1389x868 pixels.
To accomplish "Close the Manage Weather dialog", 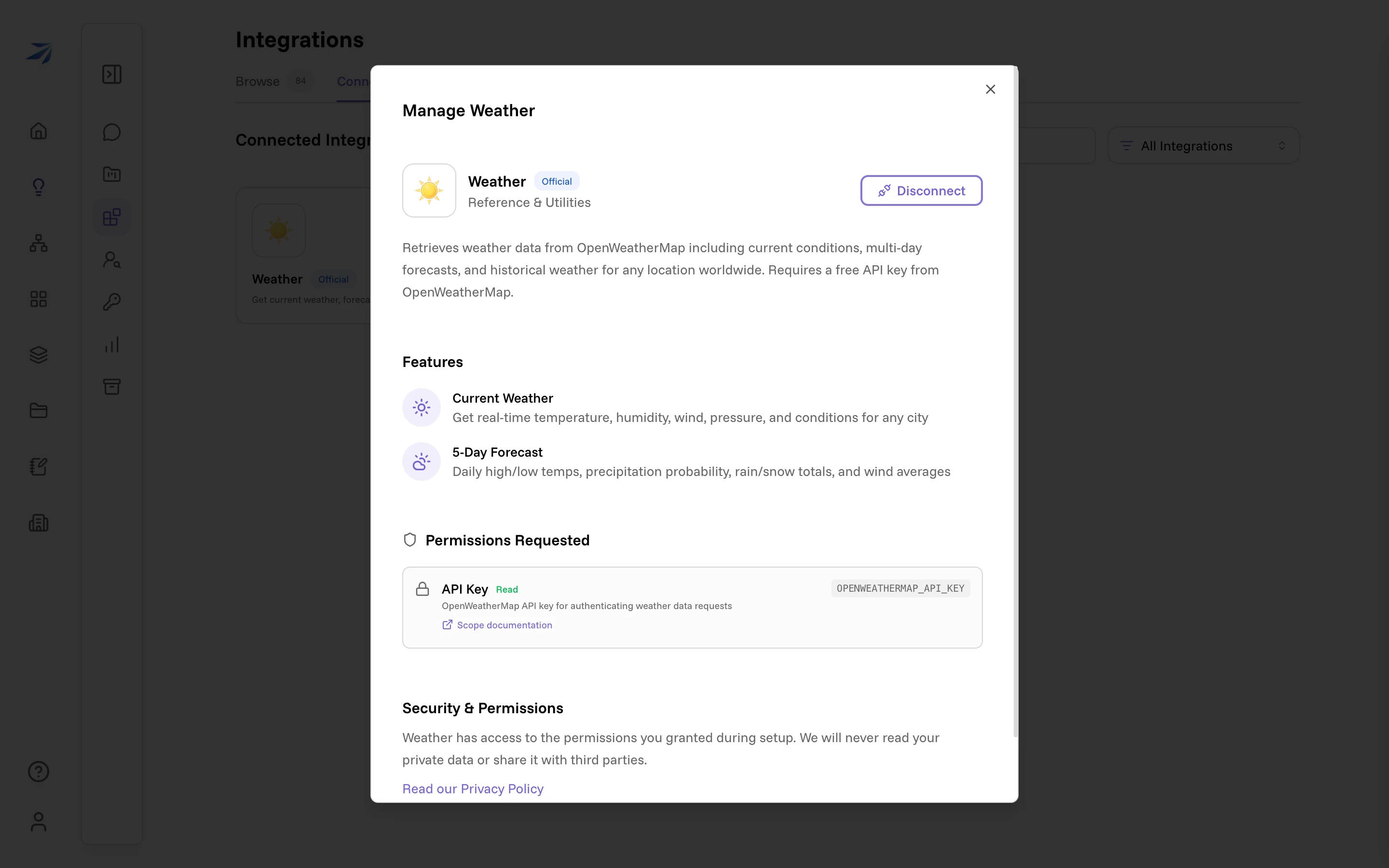I will click(x=990, y=89).
